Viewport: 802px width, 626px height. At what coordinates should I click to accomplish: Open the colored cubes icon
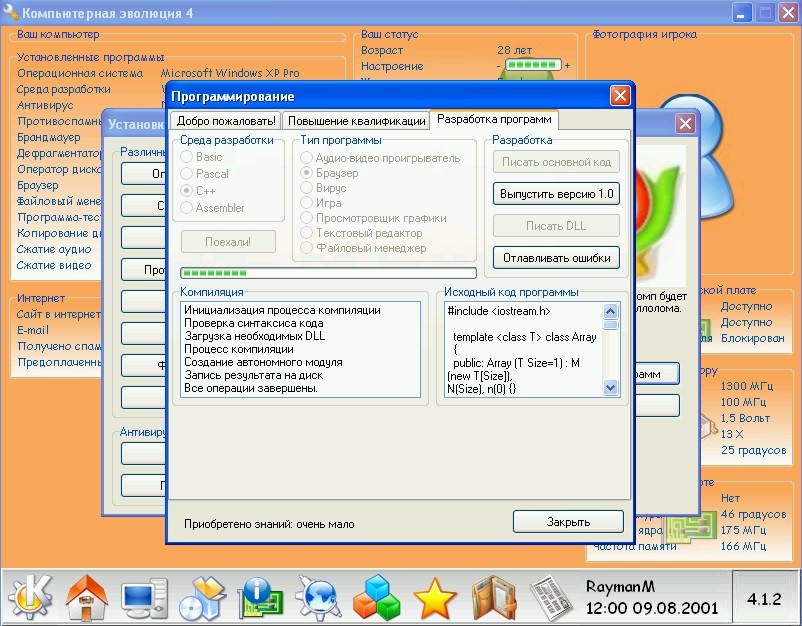[x=376, y=597]
